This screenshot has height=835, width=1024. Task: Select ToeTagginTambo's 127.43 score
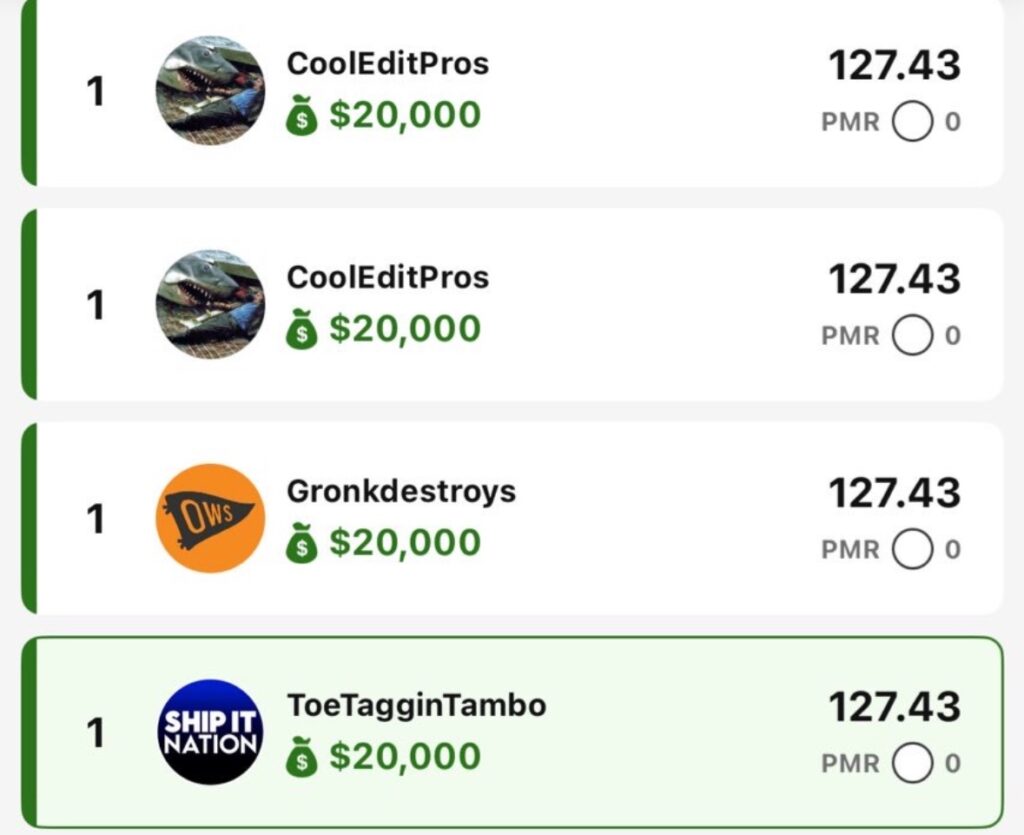pyautogui.click(x=894, y=707)
